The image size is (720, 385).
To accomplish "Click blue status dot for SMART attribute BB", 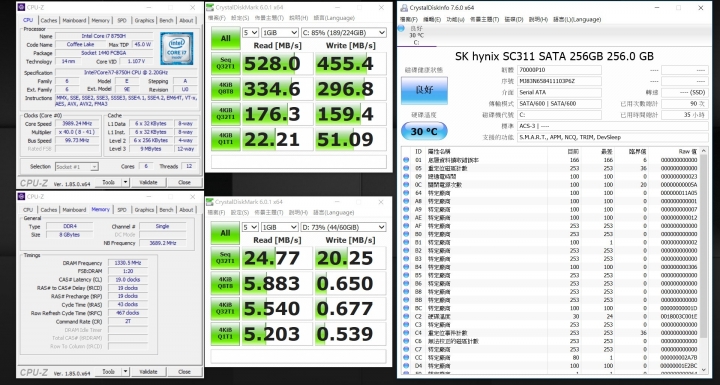I will (406, 300).
